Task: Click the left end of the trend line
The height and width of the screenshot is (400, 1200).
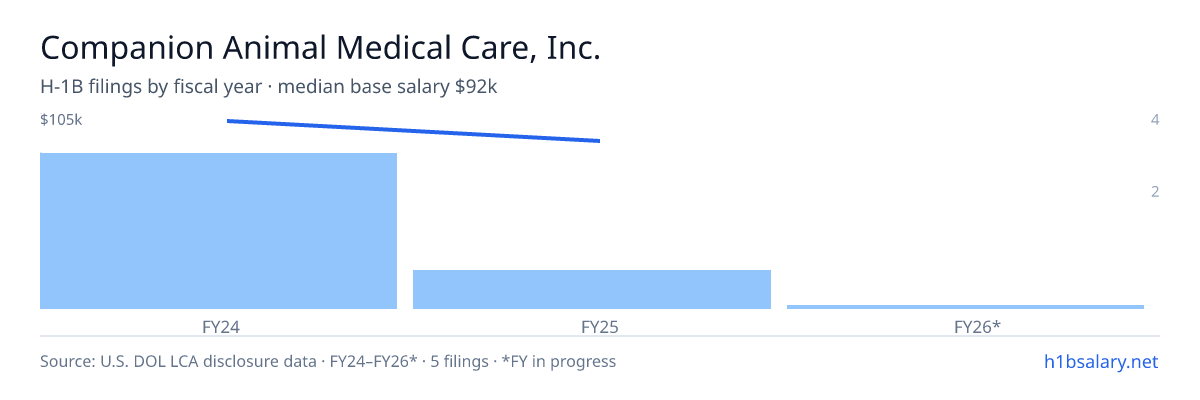Action: [x=229, y=121]
